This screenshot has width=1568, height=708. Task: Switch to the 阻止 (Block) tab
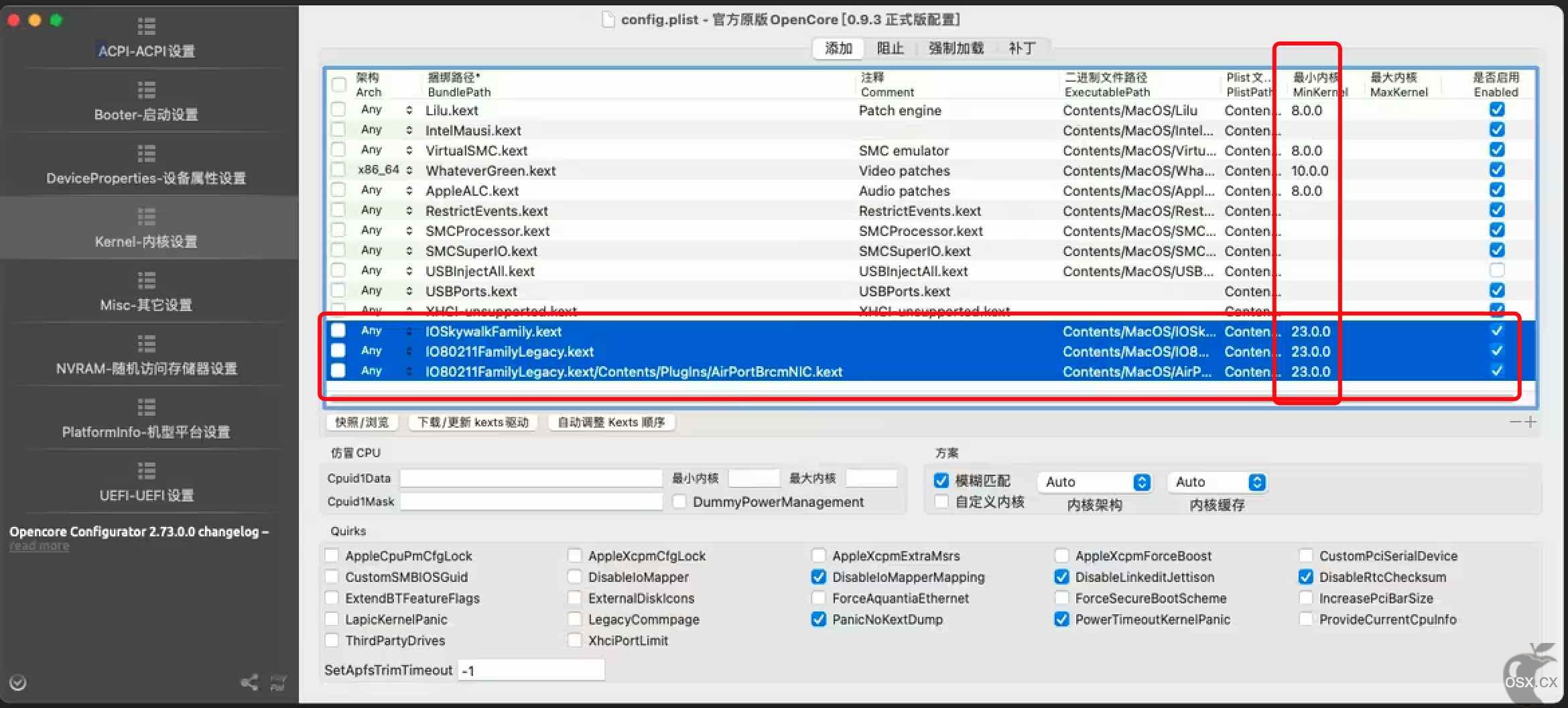pos(891,48)
